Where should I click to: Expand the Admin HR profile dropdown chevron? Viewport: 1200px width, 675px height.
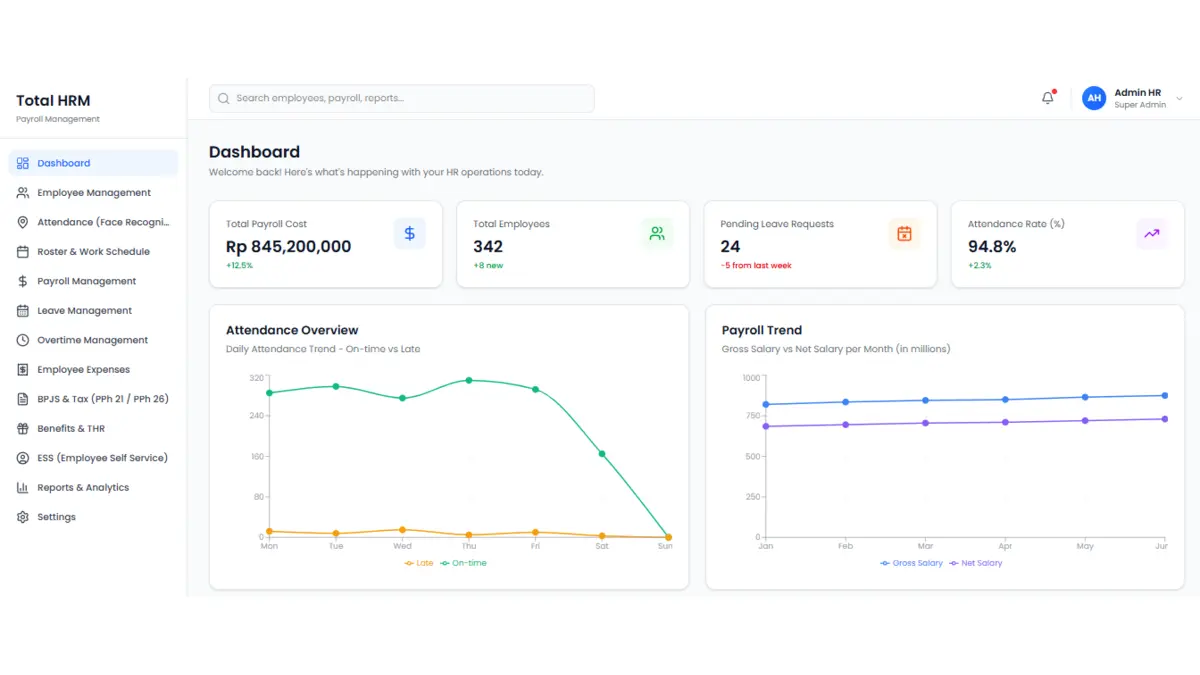click(x=1179, y=99)
